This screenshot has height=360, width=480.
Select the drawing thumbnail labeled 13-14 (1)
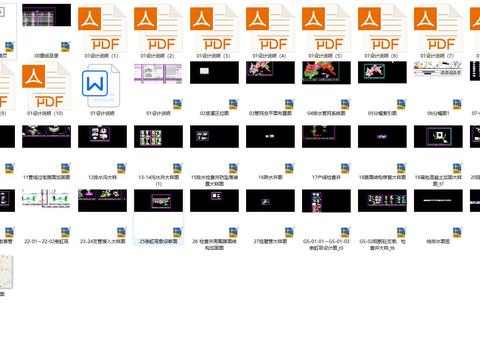pos(158,136)
